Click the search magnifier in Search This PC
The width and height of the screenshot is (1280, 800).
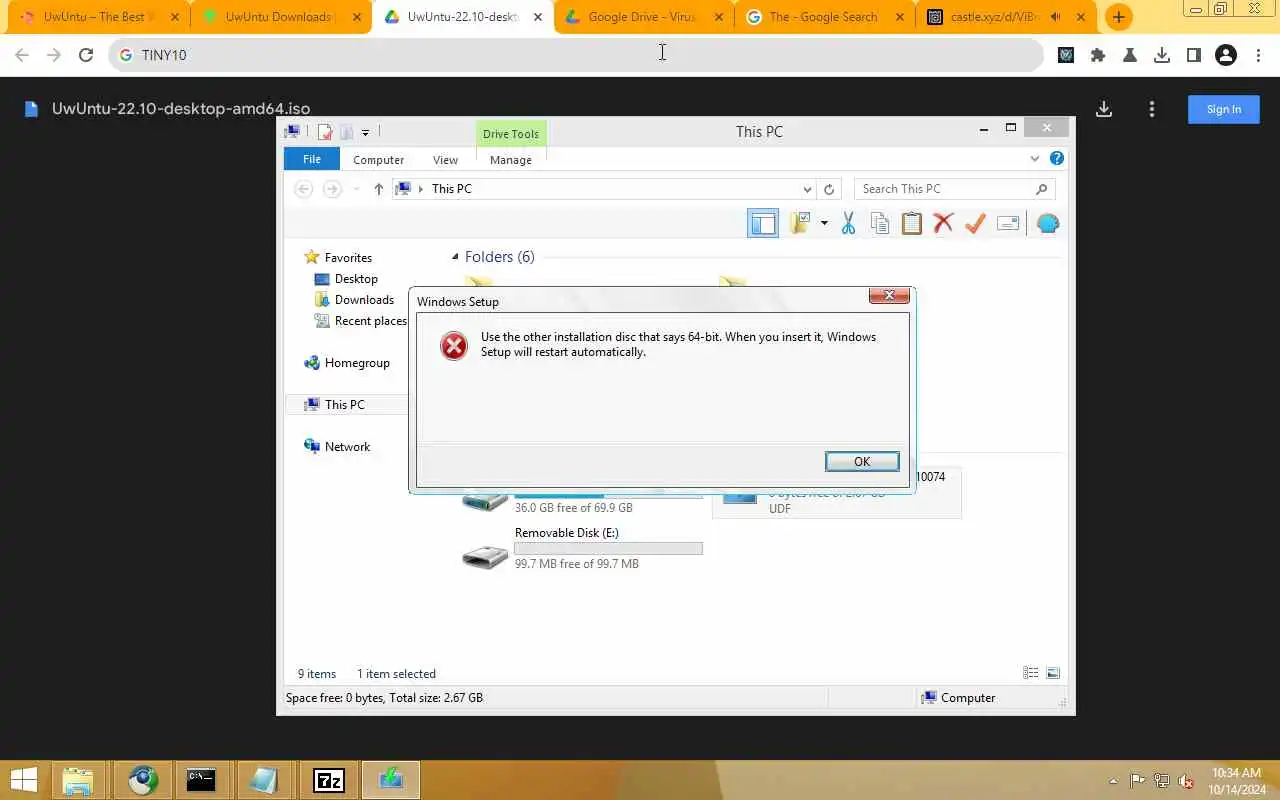pyautogui.click(x=1041, y=189)
